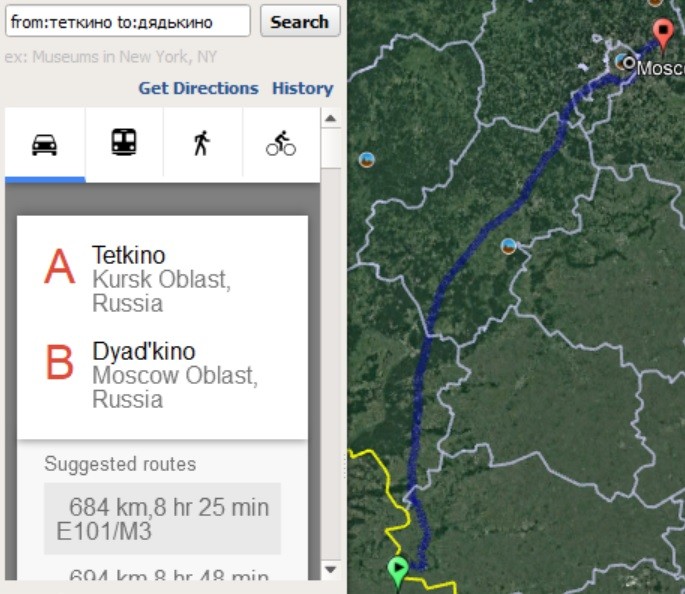Open the Get Directions link

tap(198, 88)
